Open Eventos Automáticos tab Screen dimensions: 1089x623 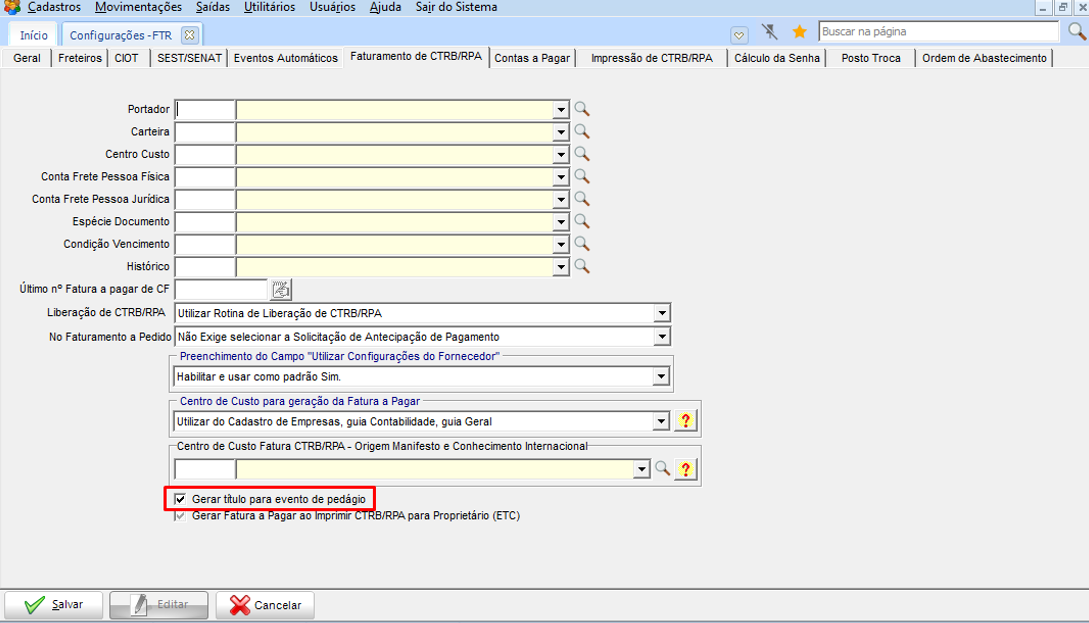[x=285, y=58]
